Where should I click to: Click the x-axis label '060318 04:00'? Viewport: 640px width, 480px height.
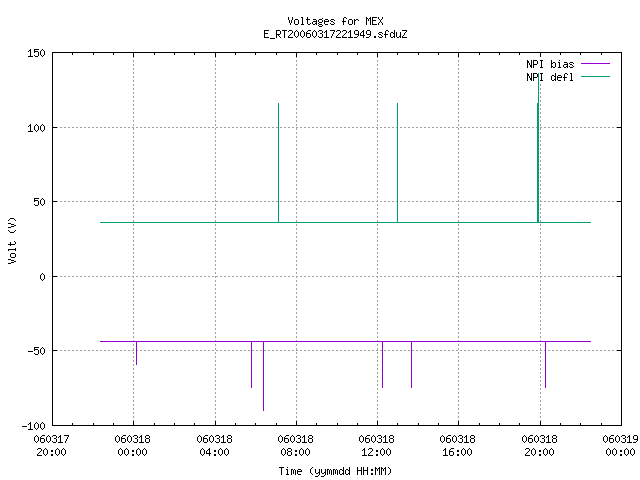point(214,446)
